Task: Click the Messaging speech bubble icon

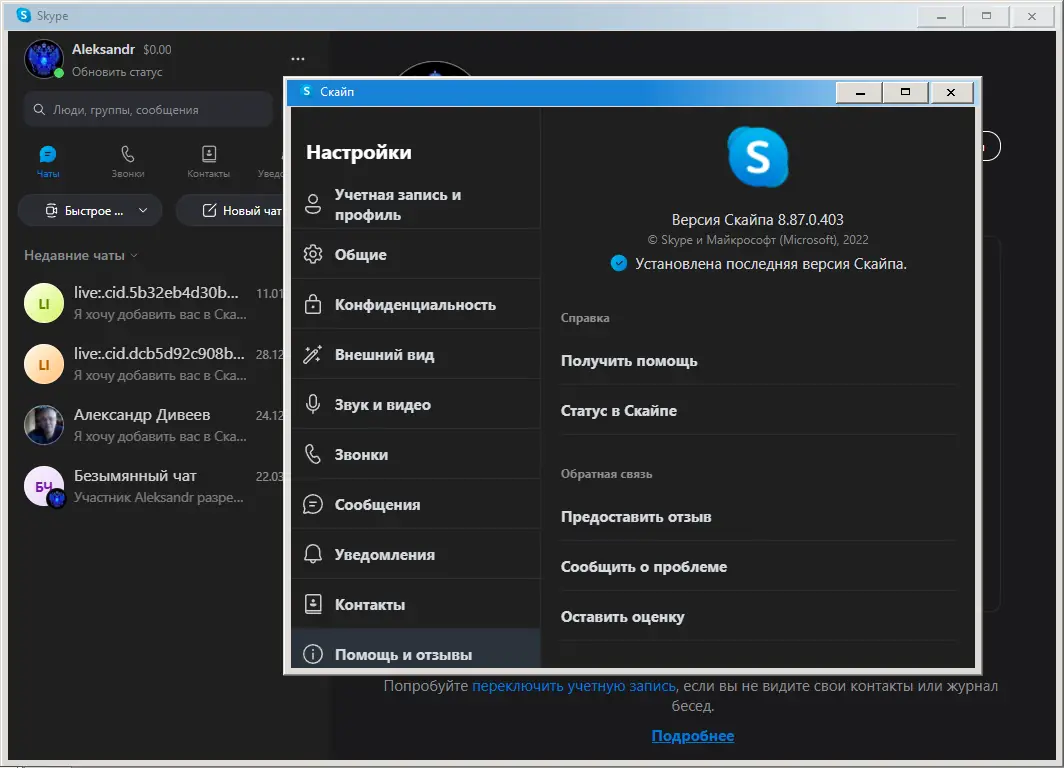Action: [x=313, y=504]
